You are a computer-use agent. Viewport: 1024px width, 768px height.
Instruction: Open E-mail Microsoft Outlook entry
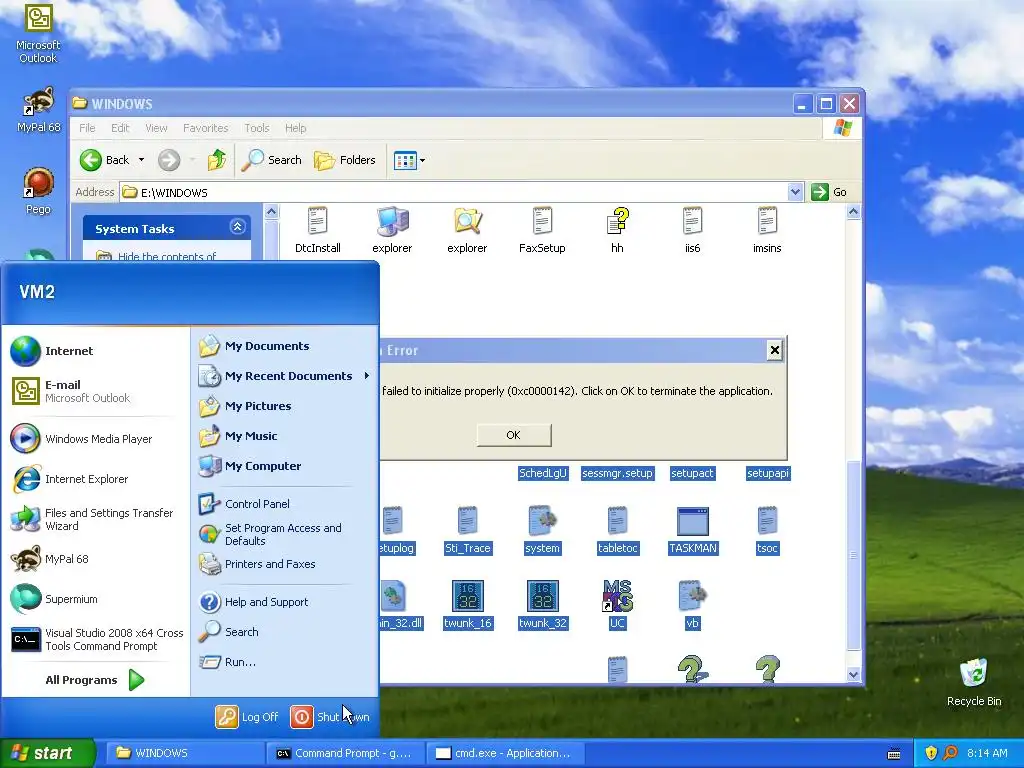pos(96,391)
